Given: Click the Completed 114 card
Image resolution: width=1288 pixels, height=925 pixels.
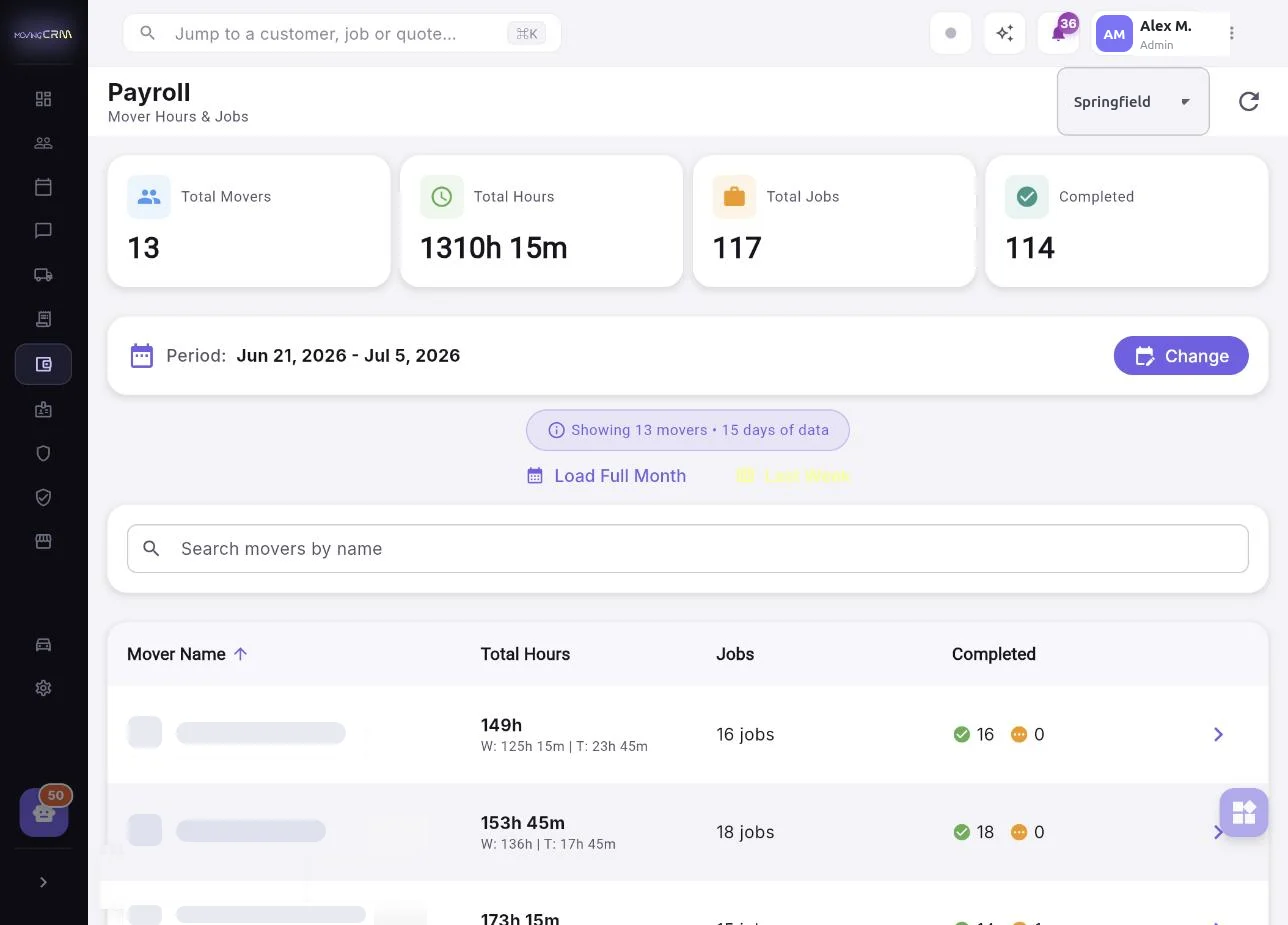Looking at the screenshot, I should (x=1127, y=221).
